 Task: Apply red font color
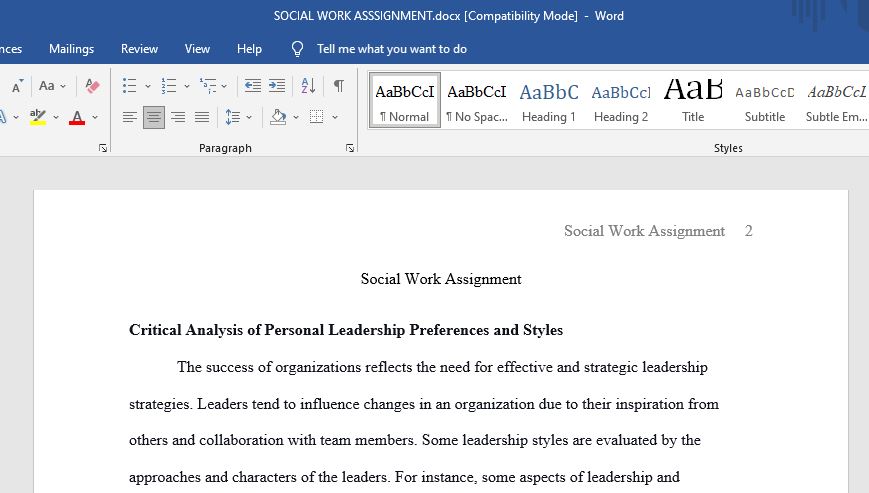[77, 117]
